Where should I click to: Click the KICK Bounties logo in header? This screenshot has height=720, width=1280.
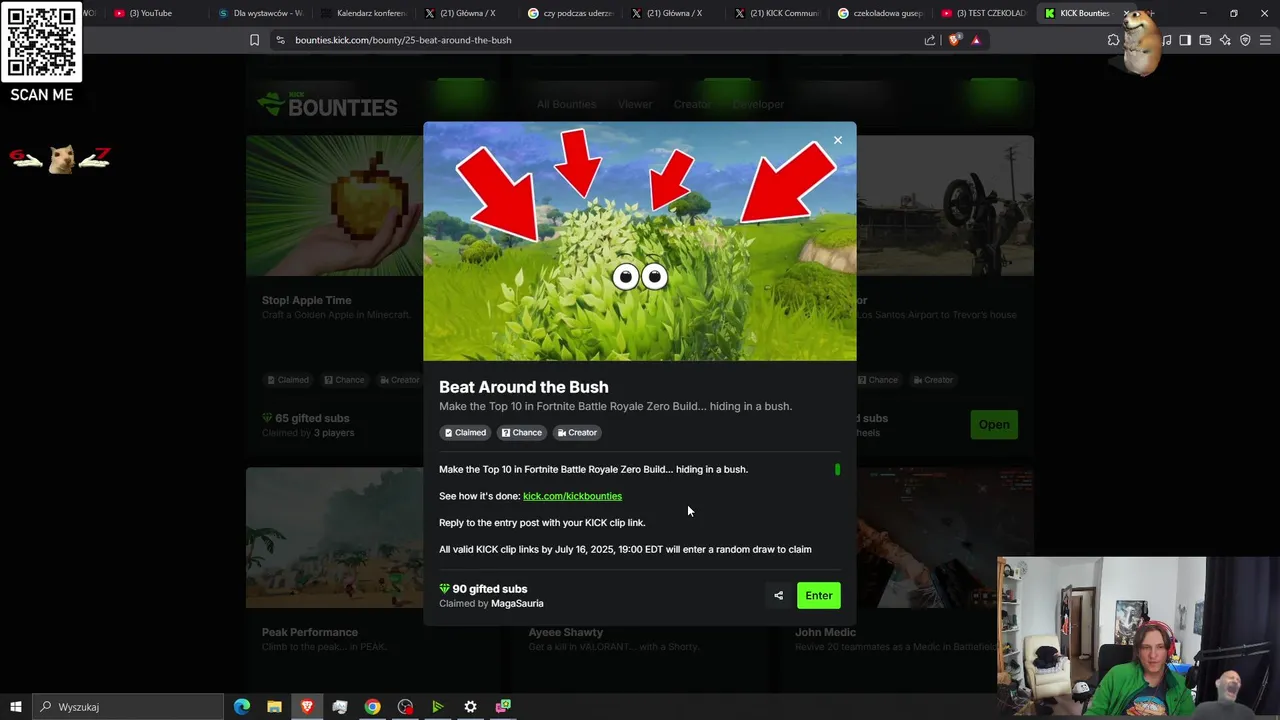(327, 104)
